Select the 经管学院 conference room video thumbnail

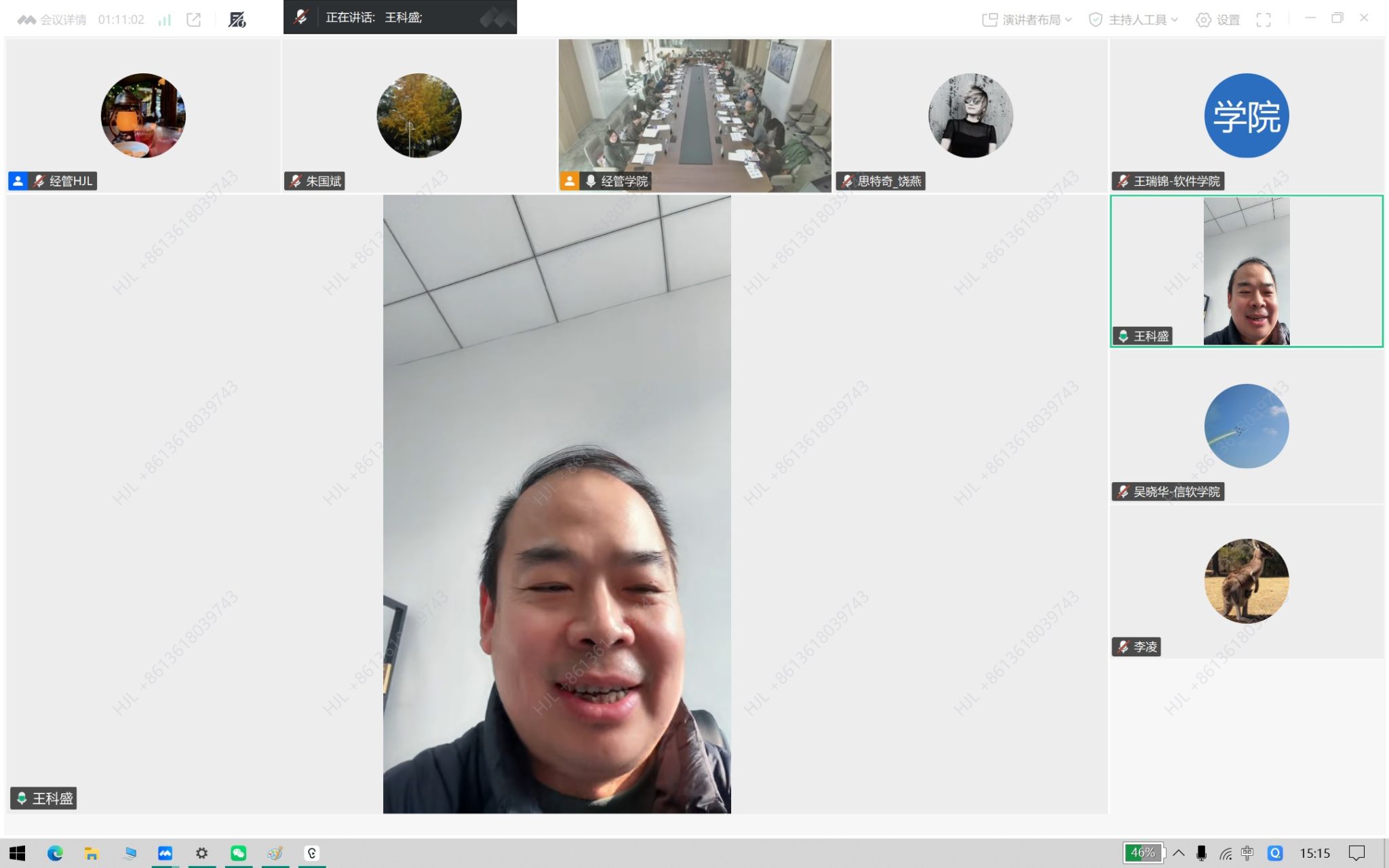pyautogui.click(x=694, y=115)
